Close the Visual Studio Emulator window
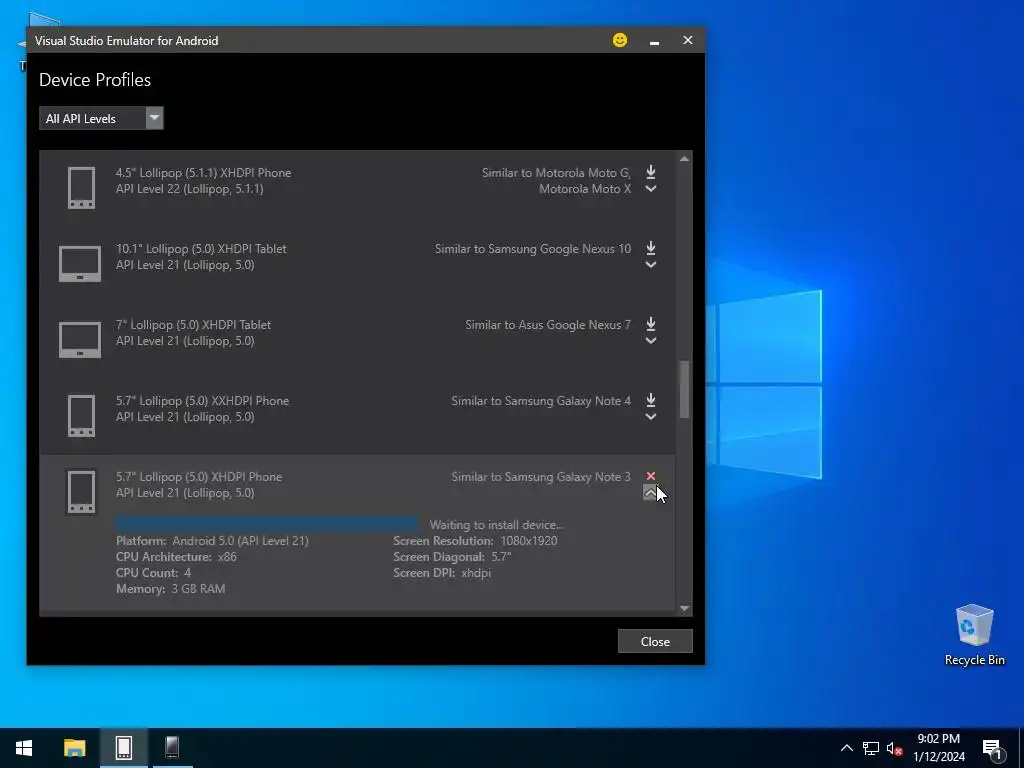This screenshot has height=768, width=1024. [688, 40]
